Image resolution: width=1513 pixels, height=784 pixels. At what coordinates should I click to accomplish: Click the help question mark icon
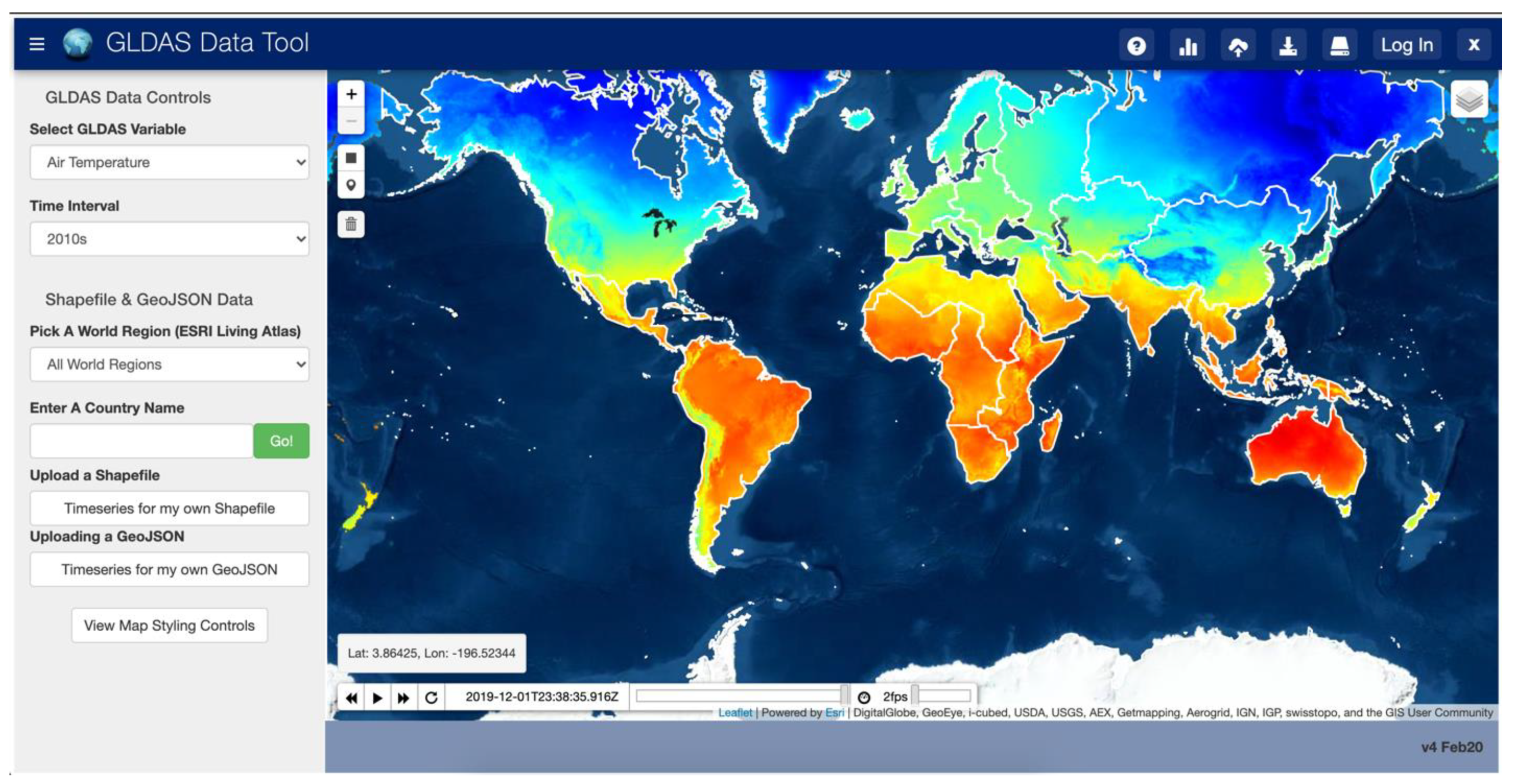tap(1136, 45)
